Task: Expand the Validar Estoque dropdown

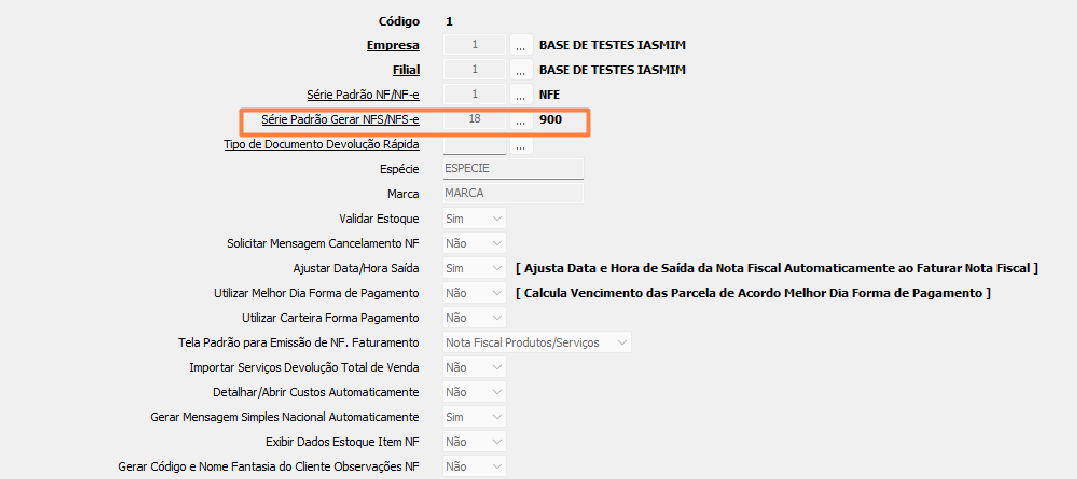Action: [475, 218]
